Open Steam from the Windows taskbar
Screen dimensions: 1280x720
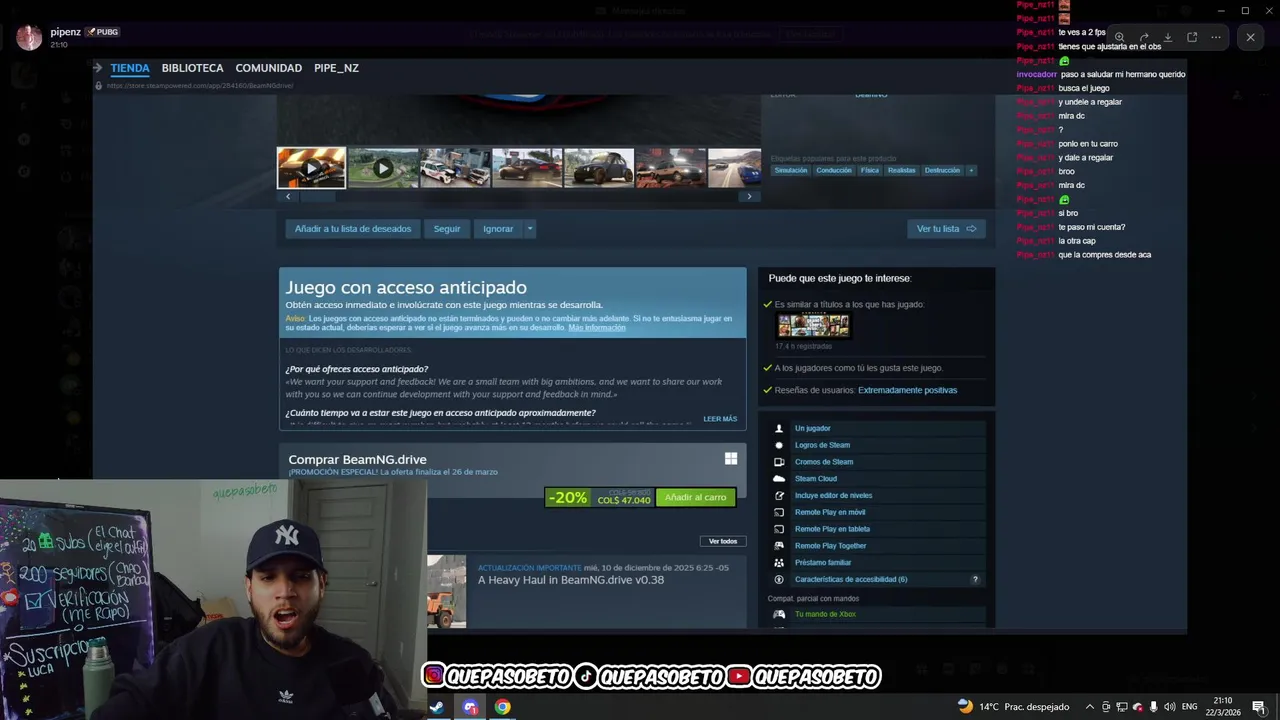point(438,707)
